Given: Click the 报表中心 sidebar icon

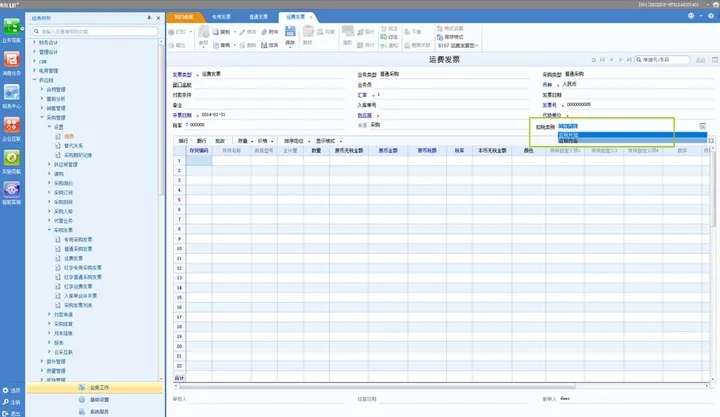Looking at the screenshot, I should (11, 94).
